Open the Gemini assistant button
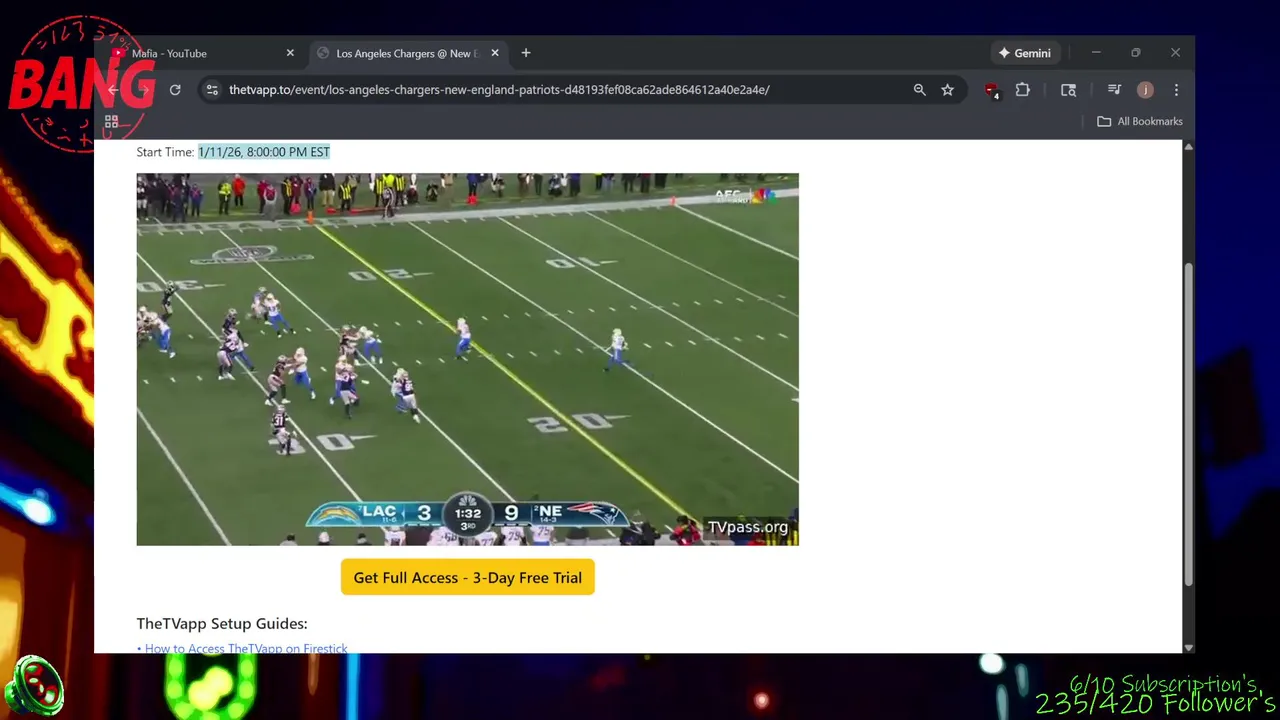Image resolution: width=1280 pixels, height=720 pixels. pyautogui.click(x=1024, y=53)
